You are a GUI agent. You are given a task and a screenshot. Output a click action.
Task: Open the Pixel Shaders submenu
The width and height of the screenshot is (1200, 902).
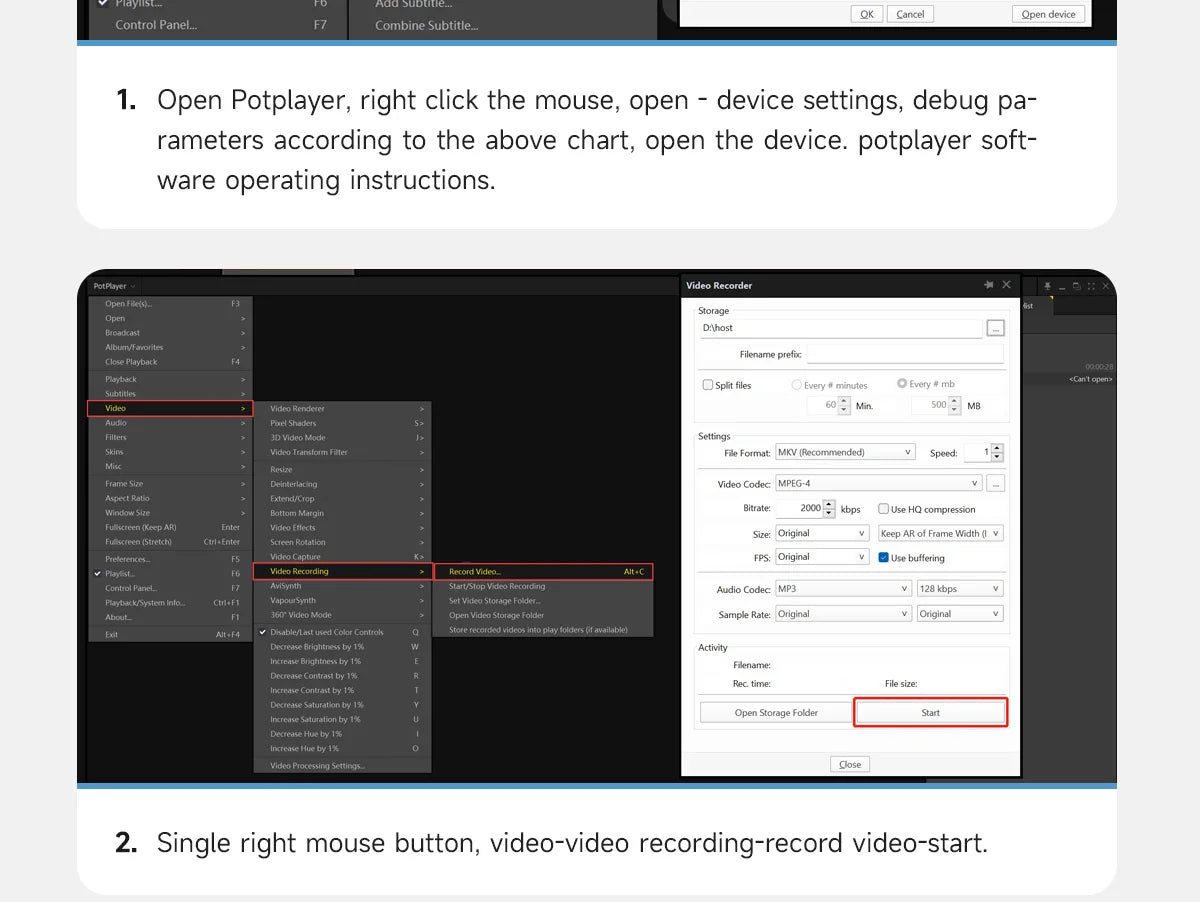tap(342, 423)
